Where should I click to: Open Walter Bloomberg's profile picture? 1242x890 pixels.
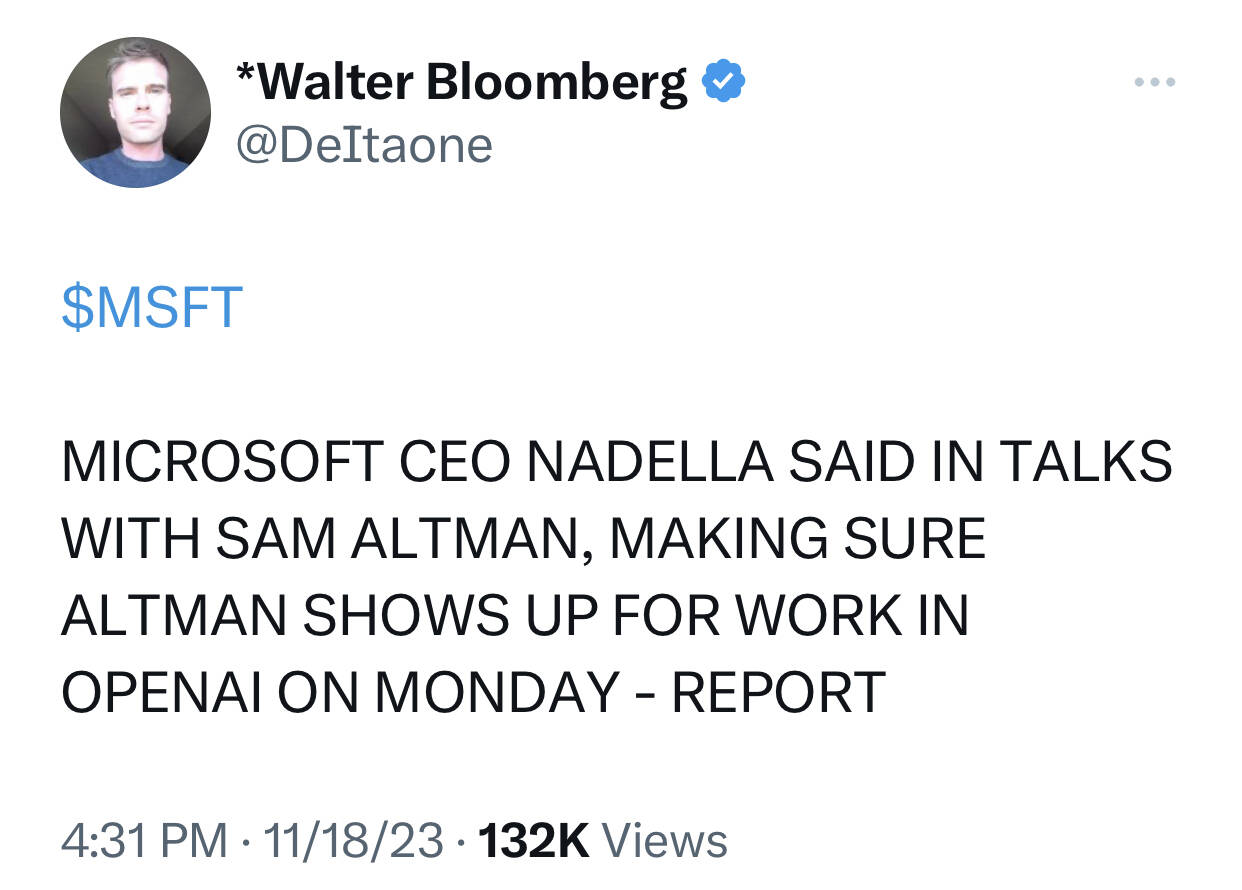(x=135, y=113)
